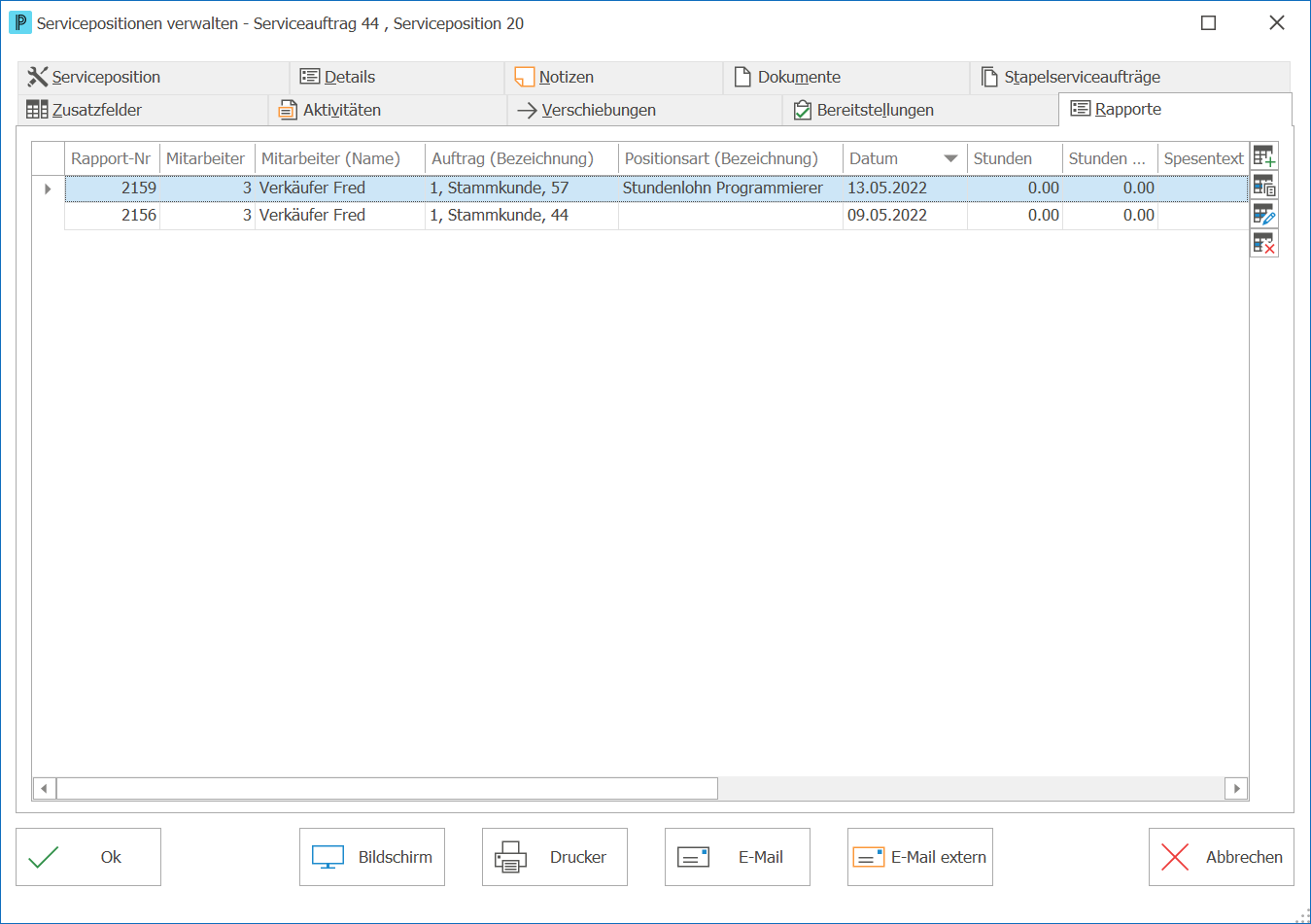Copy selected report row using duplicate icon
The width and height of the screenshot is (1311, 924).
[x=1264, y=186]
